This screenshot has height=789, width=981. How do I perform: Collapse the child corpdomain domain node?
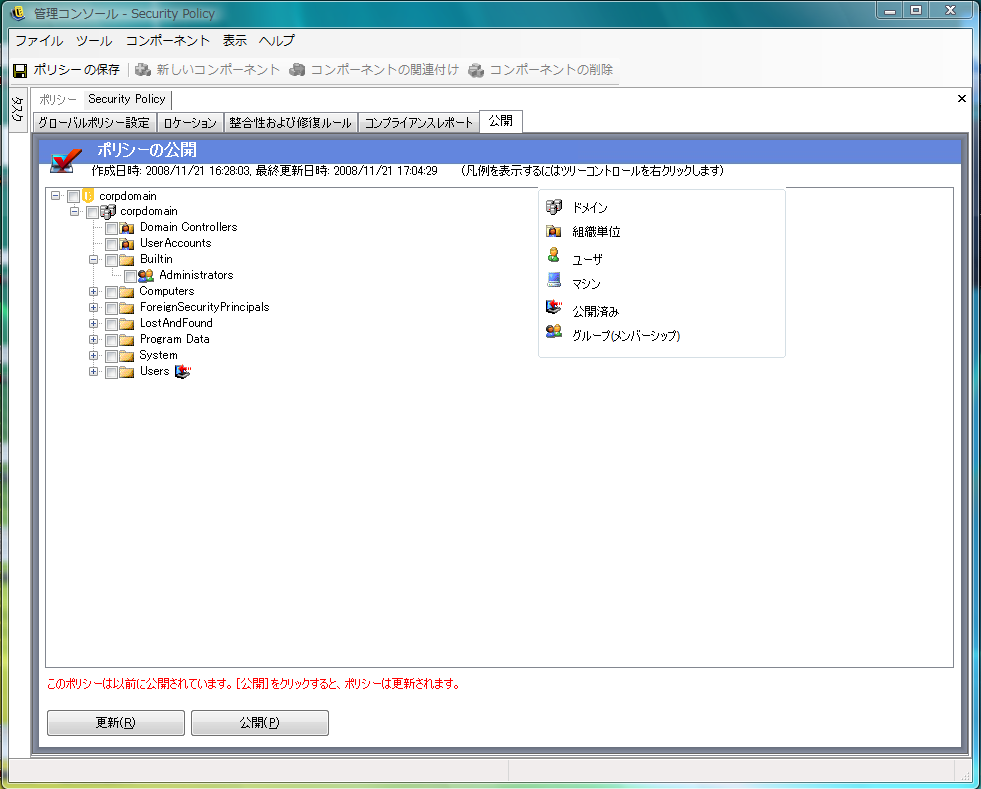coord(74,211)
